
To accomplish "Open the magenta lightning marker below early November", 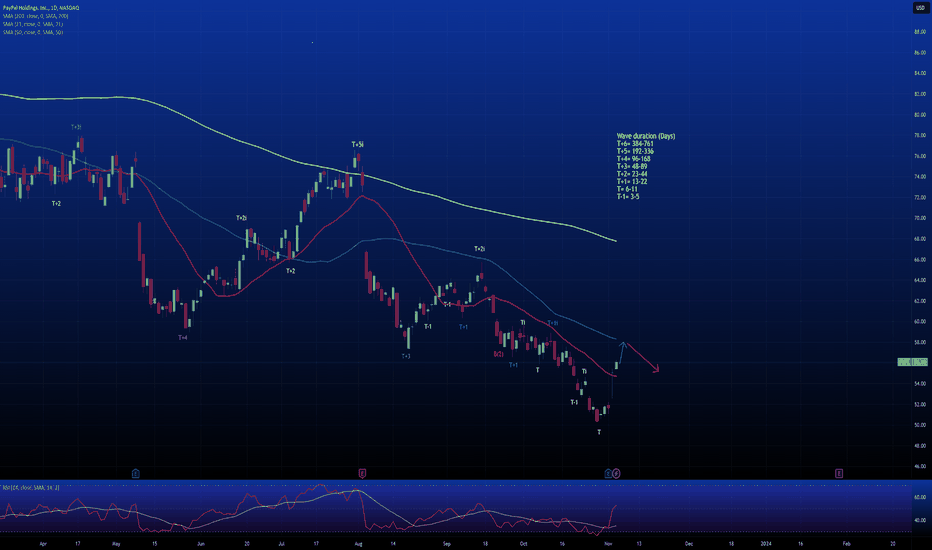I will point(616,473).
